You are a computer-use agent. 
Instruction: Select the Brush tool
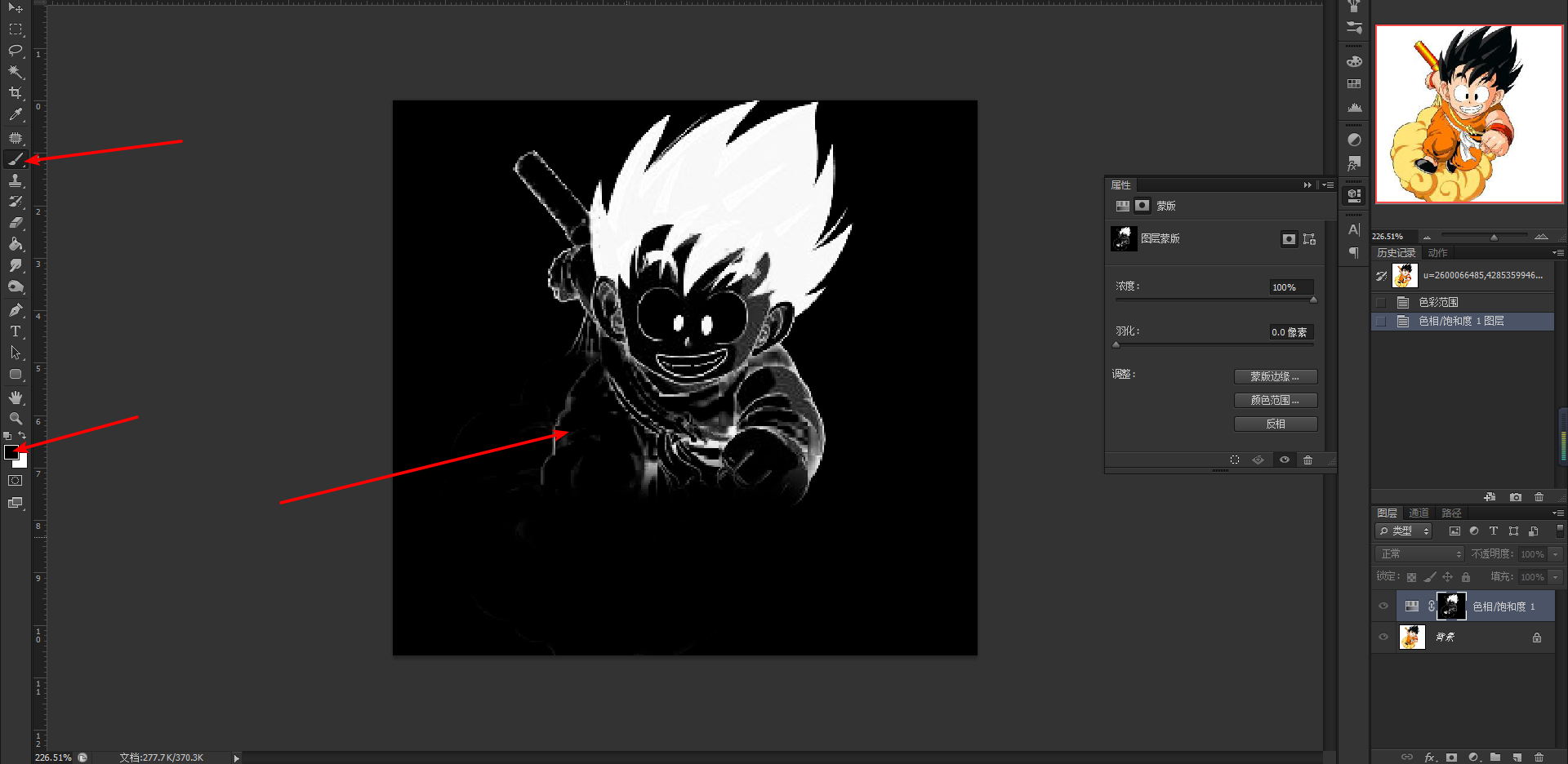point(16,159)
